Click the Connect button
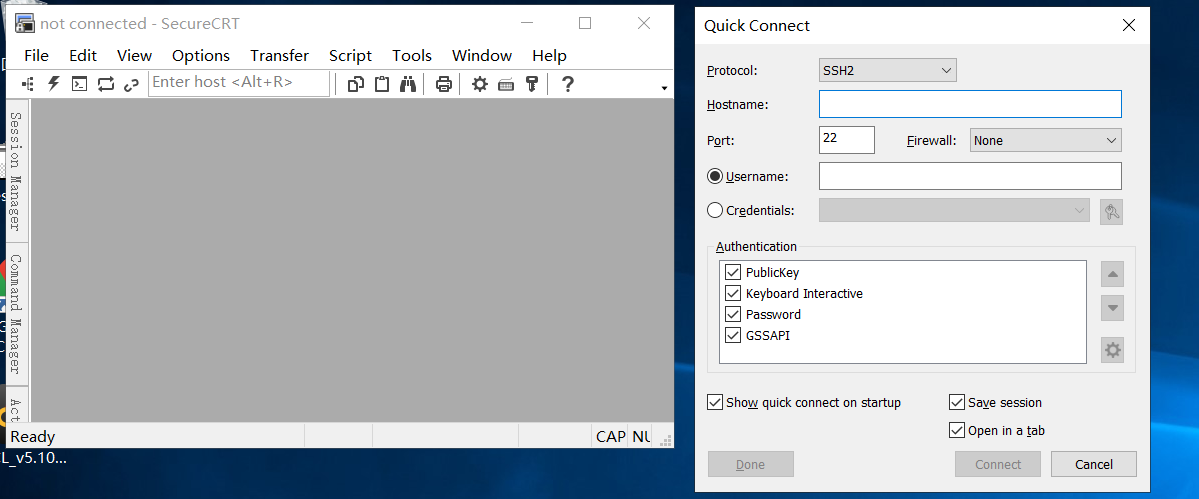The image size is (1199, 499). [x=998, y=464]
